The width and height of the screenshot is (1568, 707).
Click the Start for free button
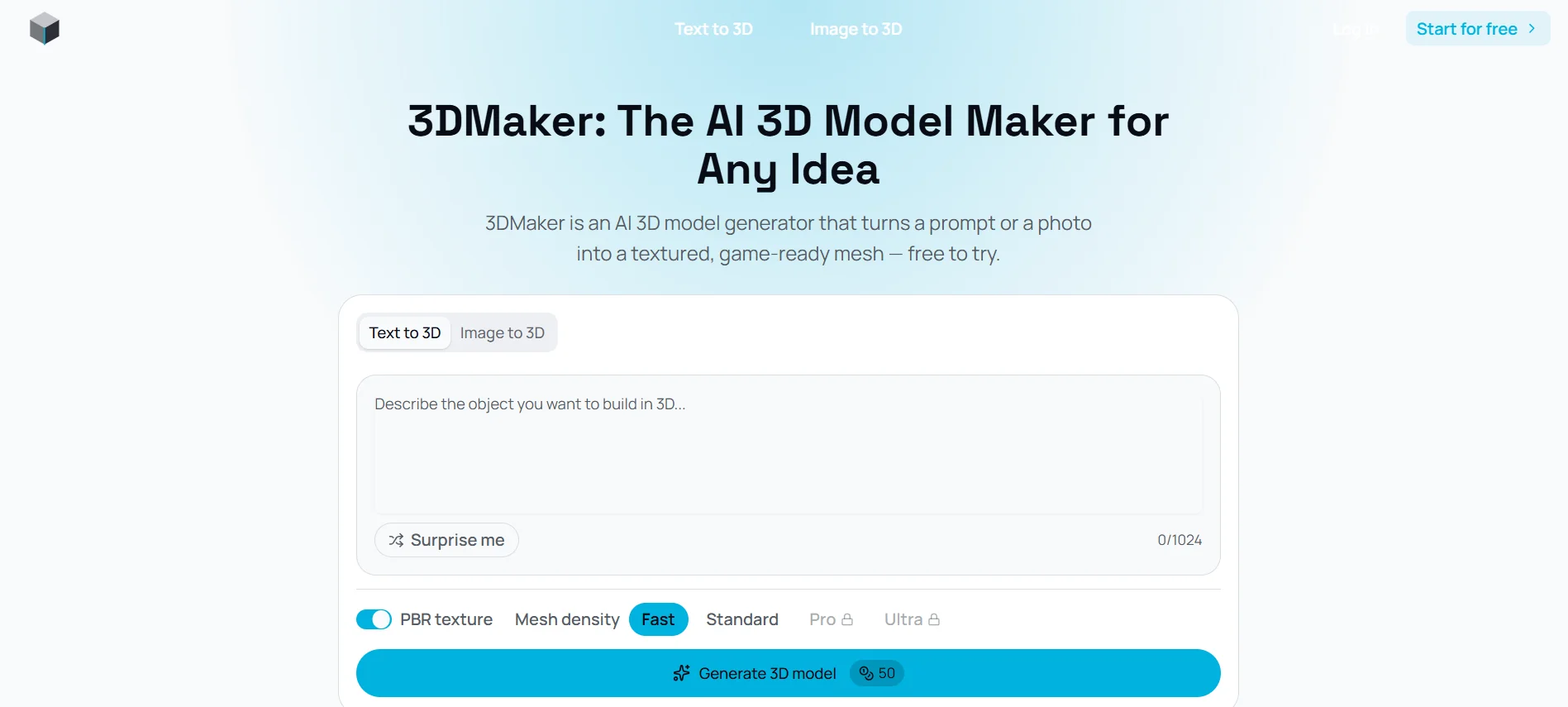(x=1477, y=29)
